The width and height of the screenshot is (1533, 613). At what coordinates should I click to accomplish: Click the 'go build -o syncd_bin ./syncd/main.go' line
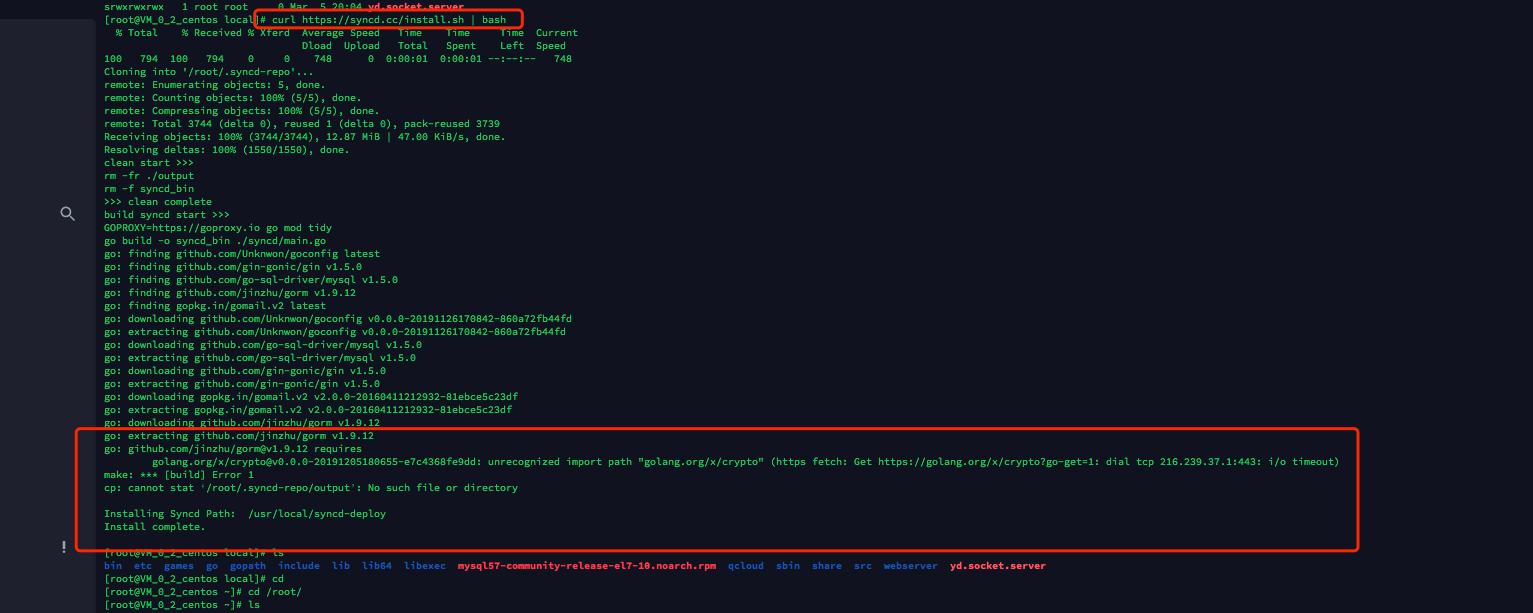pos(215,241)
